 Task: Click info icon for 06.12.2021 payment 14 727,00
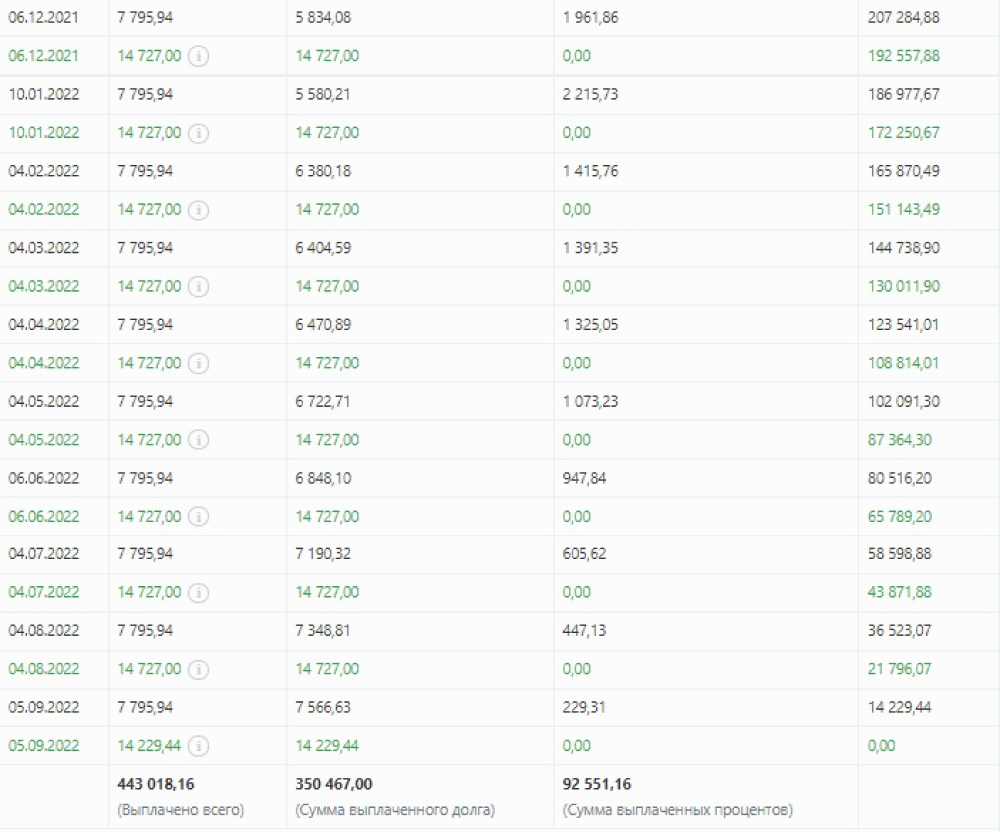click(198, 56)
